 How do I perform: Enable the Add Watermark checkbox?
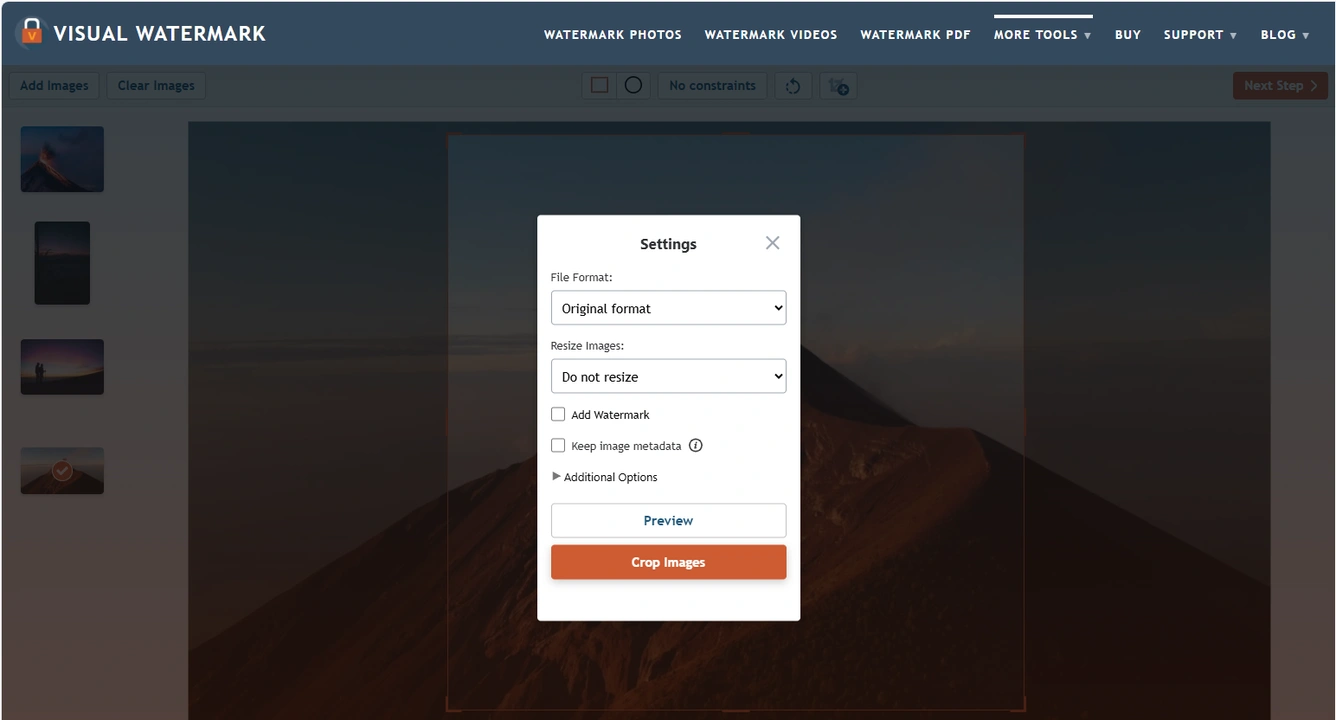click(558, 414)
